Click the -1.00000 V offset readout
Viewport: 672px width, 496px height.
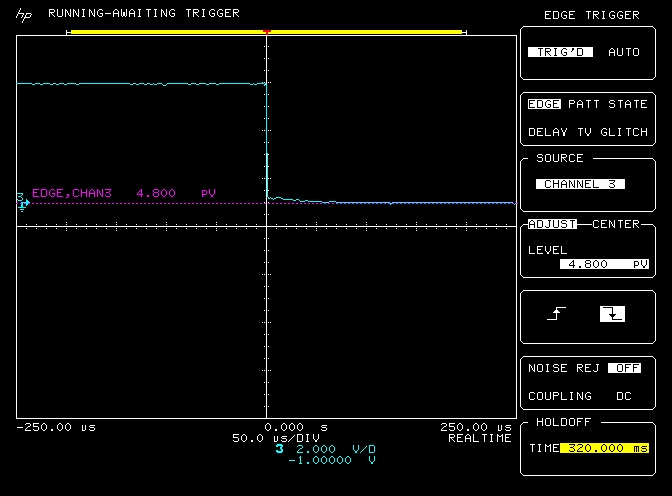[332, 460]
